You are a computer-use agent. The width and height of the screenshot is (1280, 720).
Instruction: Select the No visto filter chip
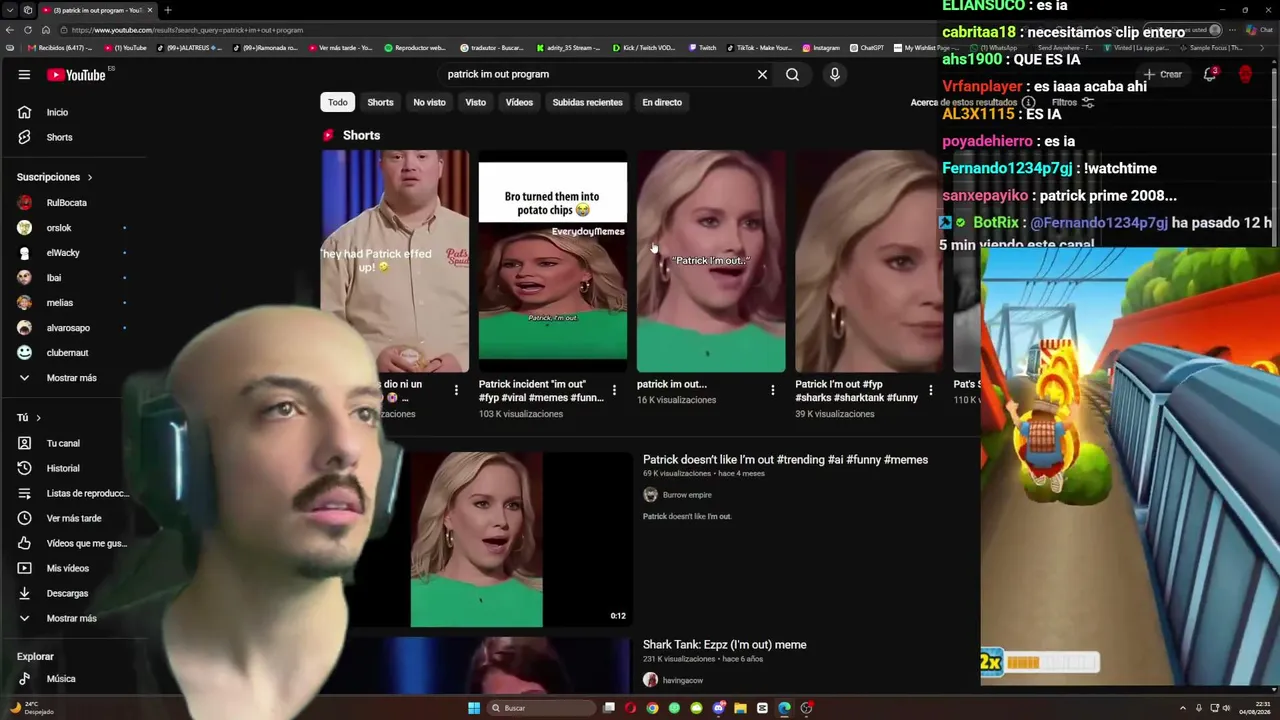(429, 102)
